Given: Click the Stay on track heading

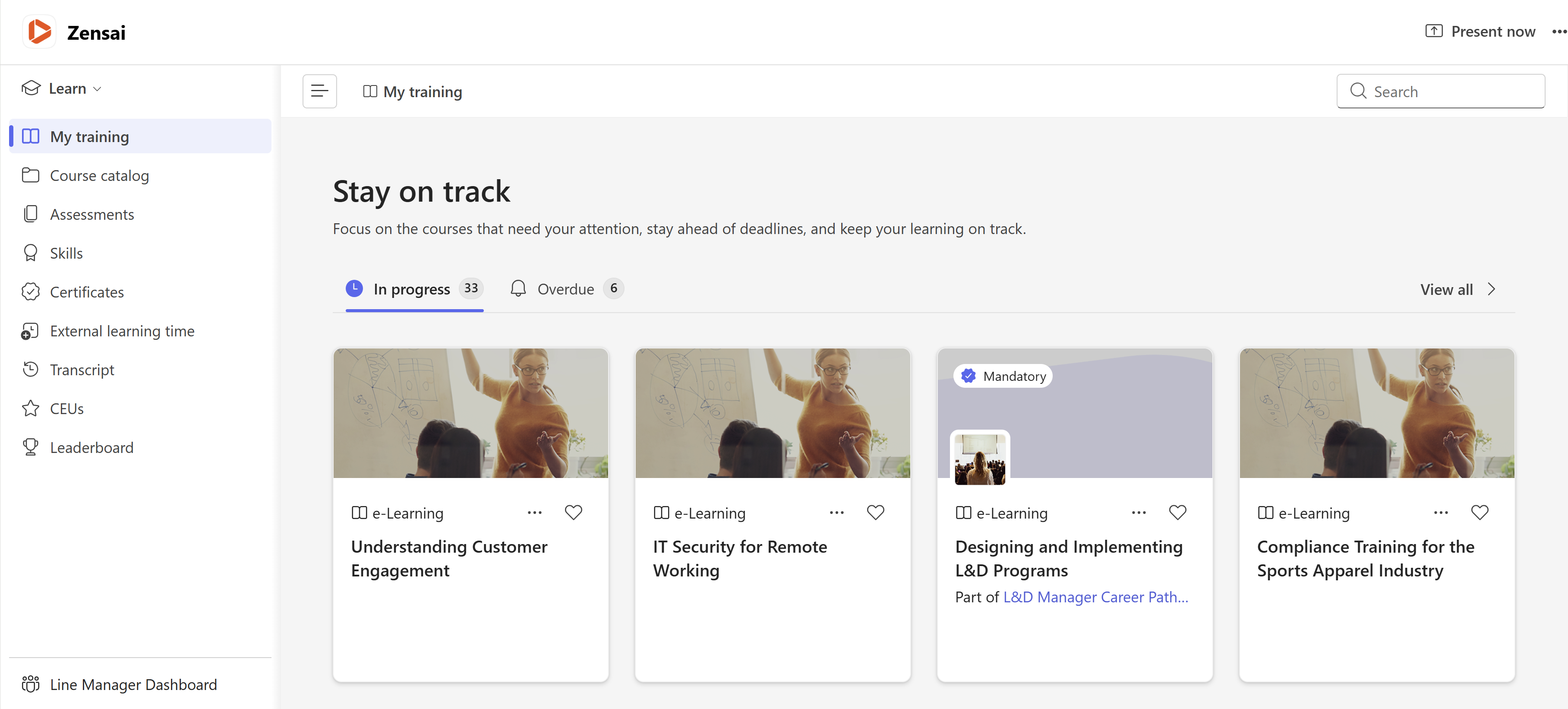Looking at the screenshot, I should (x=421, y=192).
